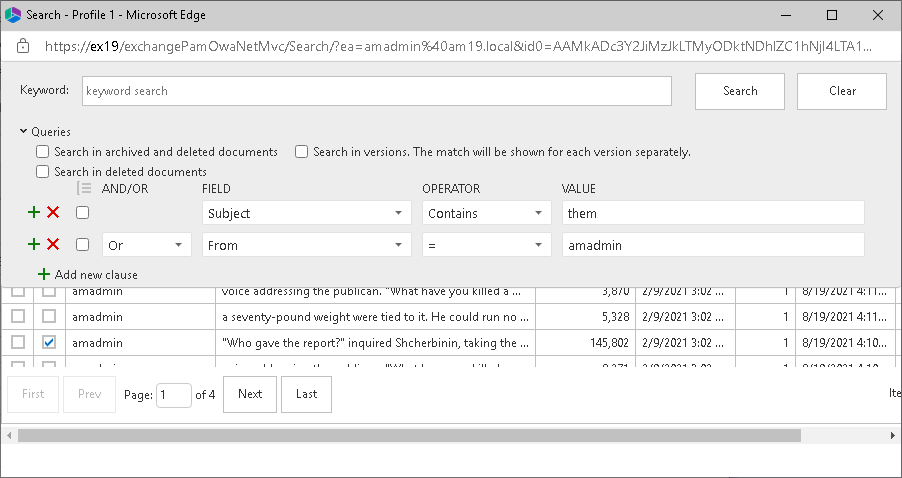Image resolution: width=902 pixels, height=478 pixels.
Task: Enable Search in versions checkbox
Action: (301, 152)
